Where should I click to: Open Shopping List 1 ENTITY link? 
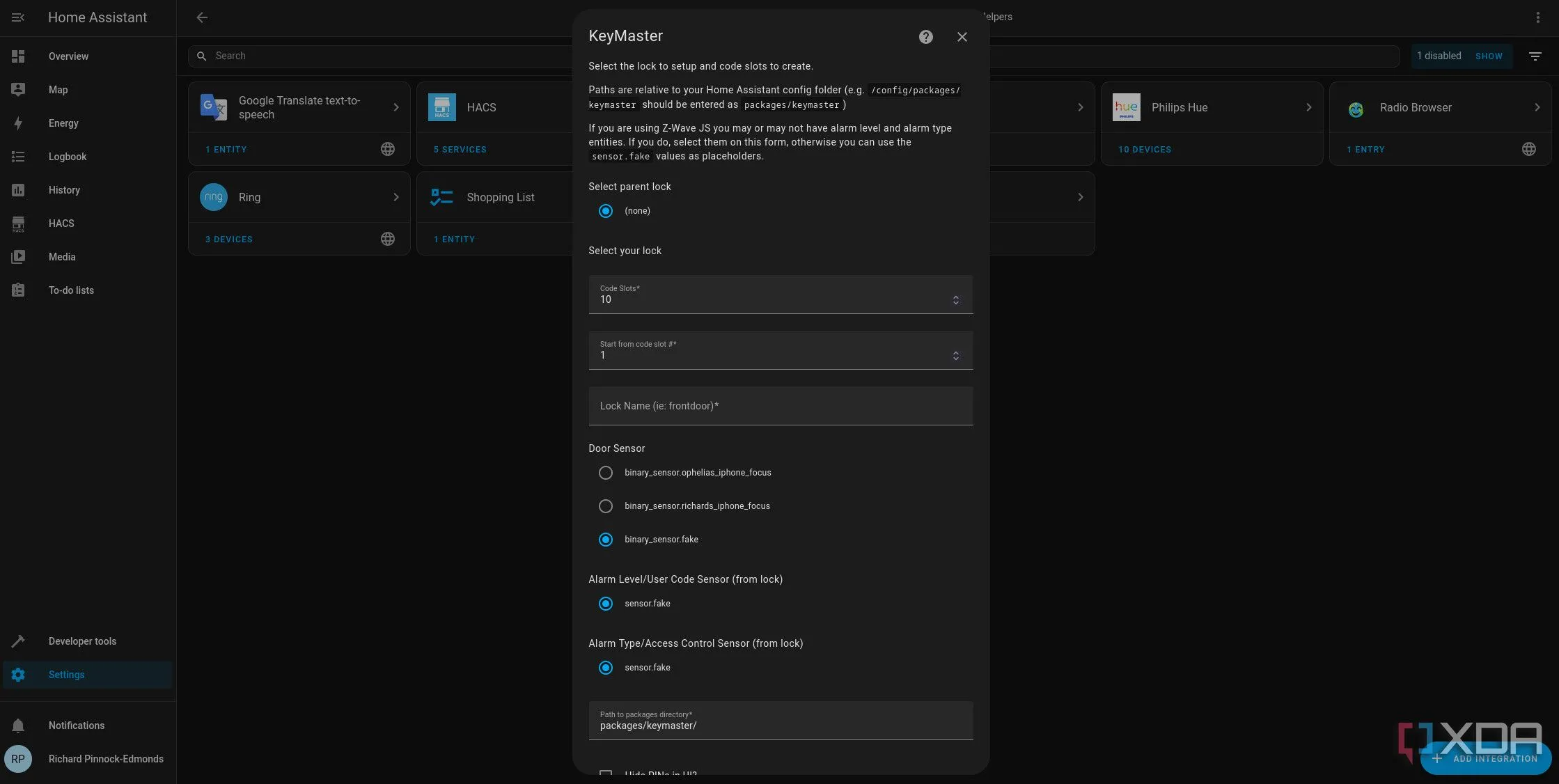[x=455, y=240]
